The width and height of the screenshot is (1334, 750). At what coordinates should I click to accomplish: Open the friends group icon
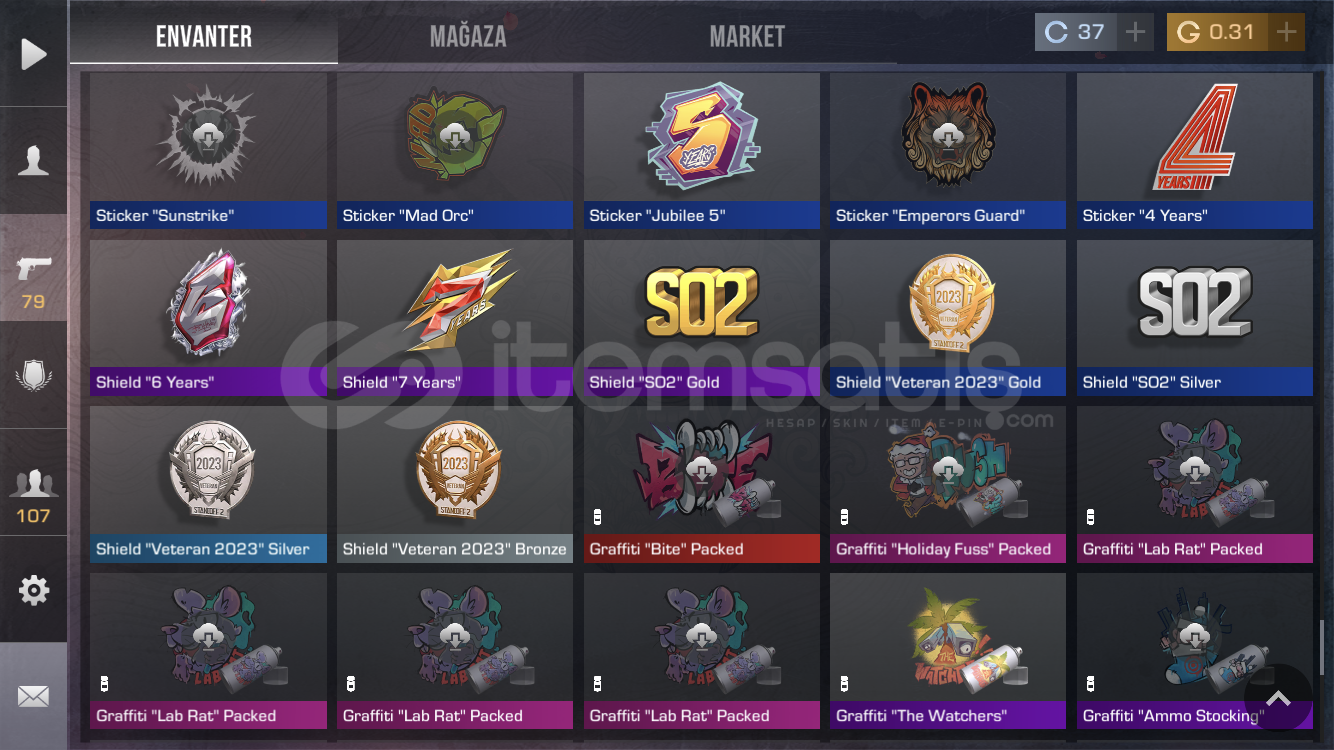34,482
